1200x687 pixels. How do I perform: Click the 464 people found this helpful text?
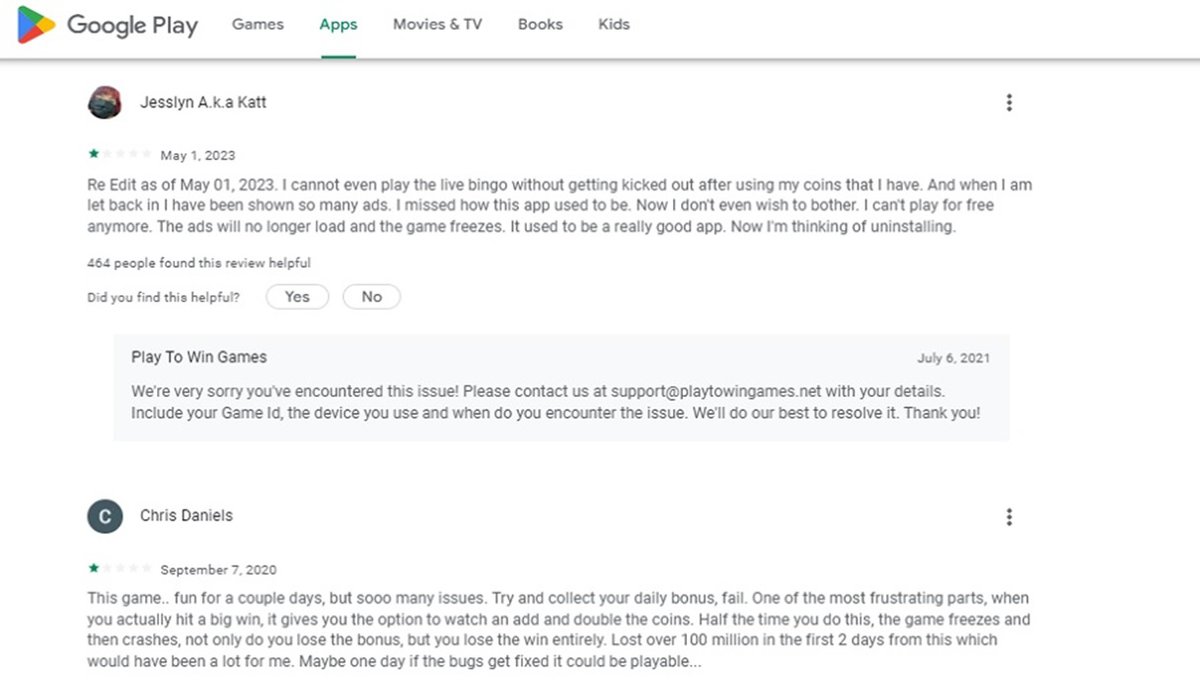199,263
